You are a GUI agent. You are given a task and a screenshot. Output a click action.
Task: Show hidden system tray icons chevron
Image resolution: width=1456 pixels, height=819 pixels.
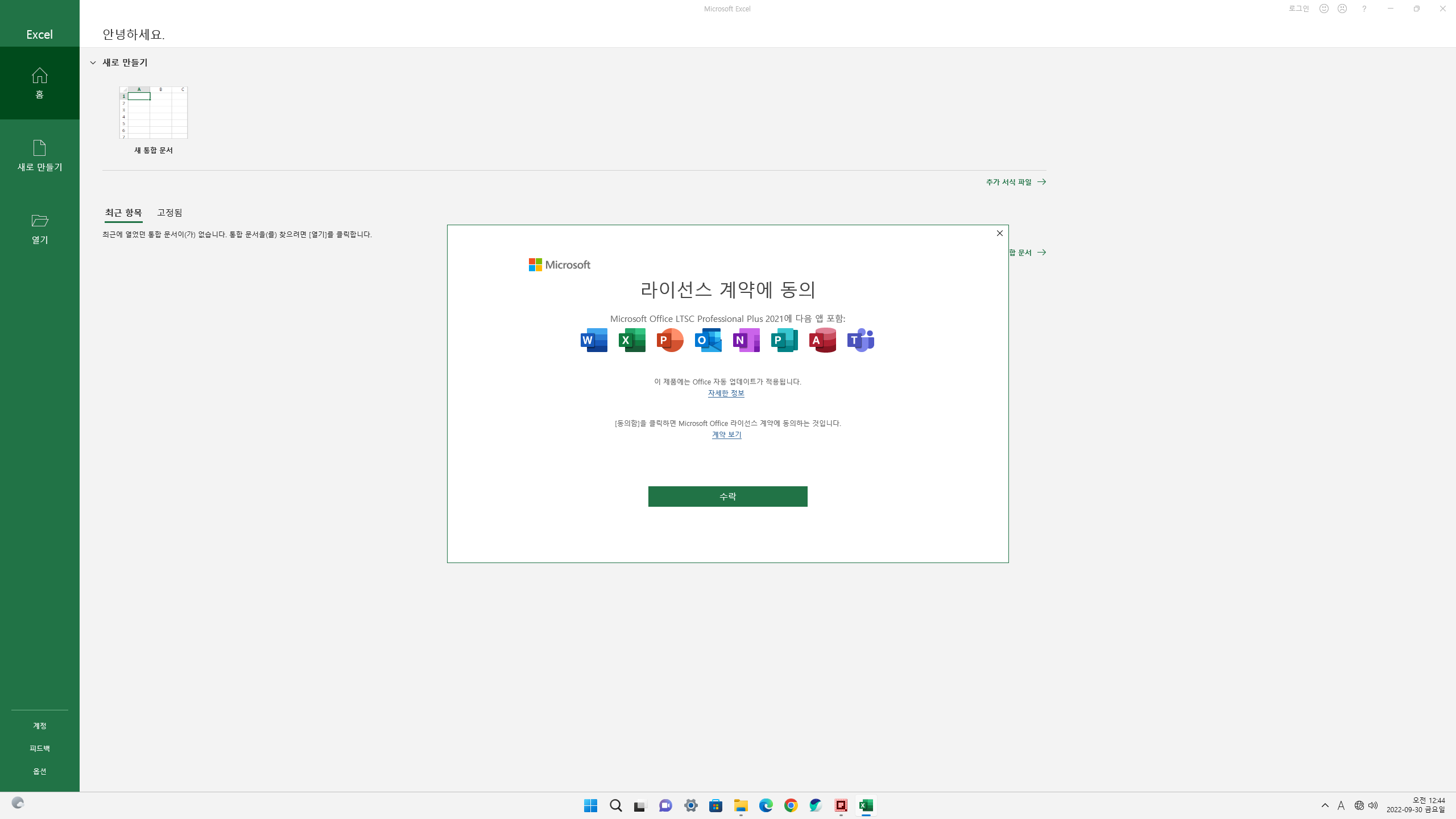pos(1325,805)
